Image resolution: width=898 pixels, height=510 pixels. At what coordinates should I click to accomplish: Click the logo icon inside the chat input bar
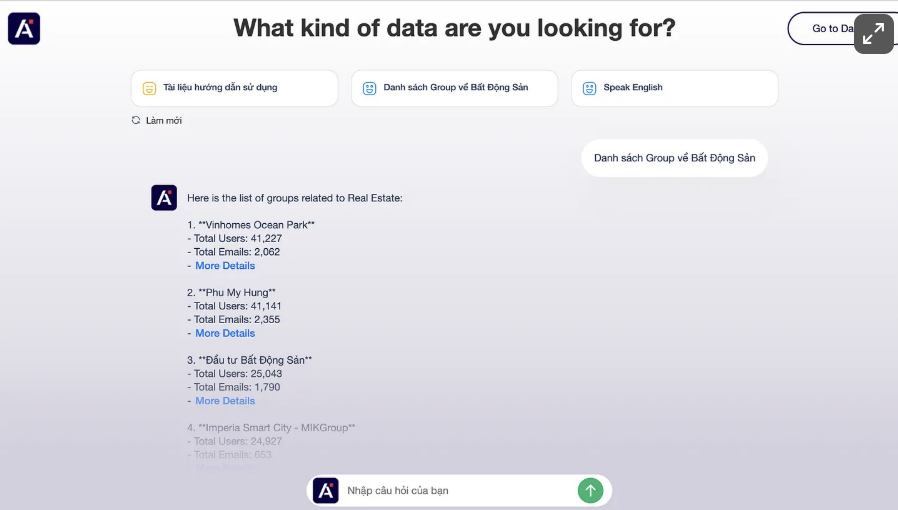pyautogui.click(x=326, y=491)
